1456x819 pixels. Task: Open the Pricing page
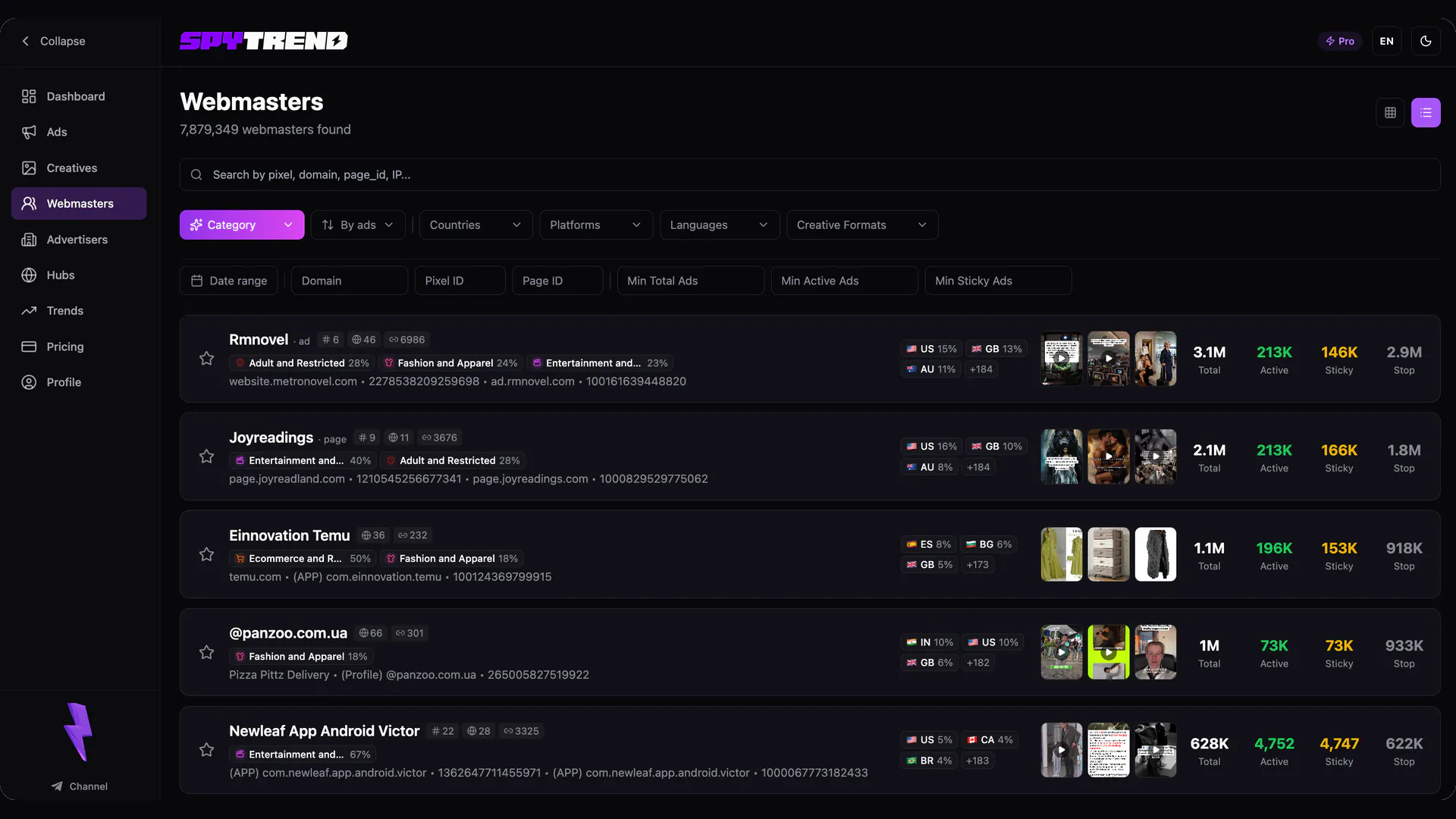(79, 347)
